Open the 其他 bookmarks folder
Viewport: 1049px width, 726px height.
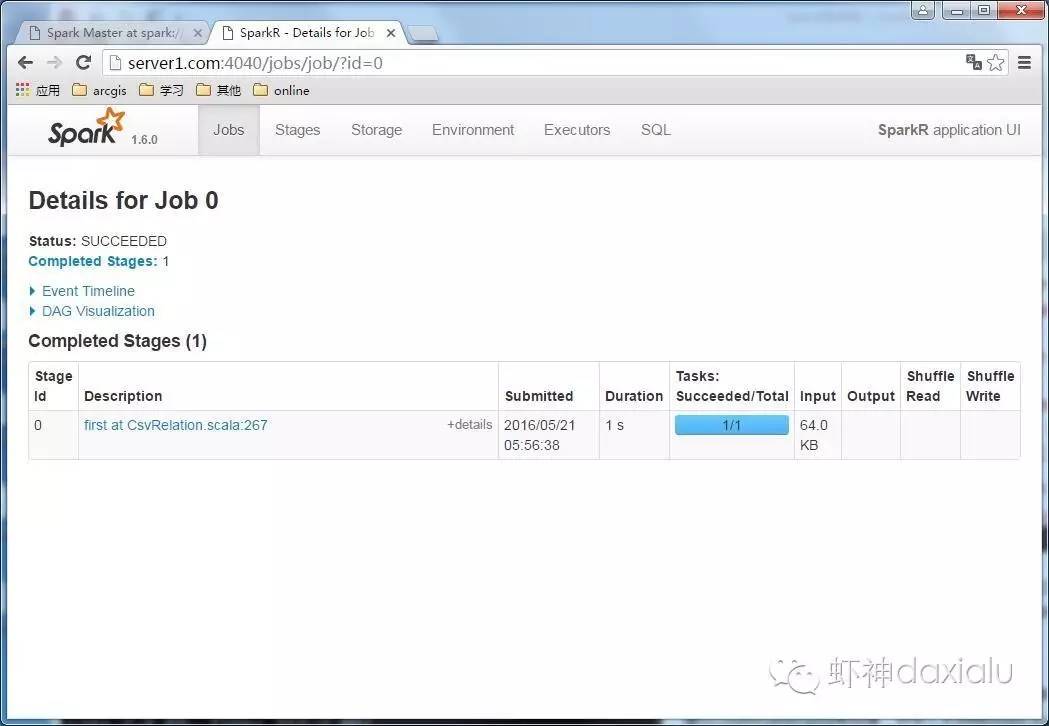(218, 90)
